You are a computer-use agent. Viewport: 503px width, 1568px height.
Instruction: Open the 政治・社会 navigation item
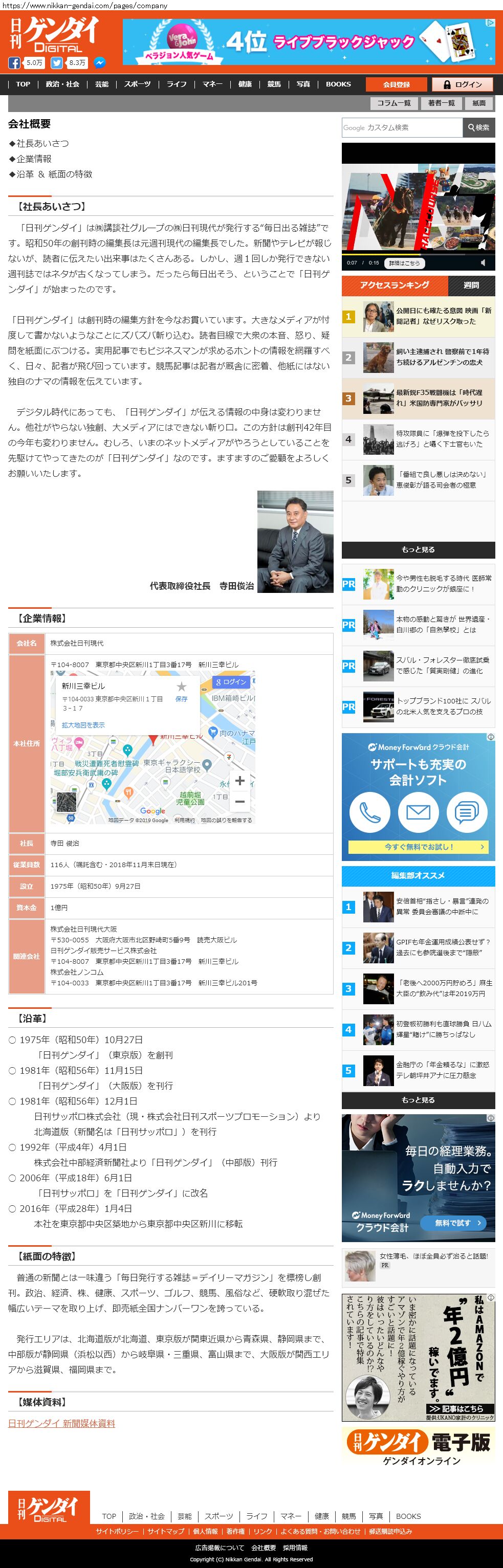[63, 84]
